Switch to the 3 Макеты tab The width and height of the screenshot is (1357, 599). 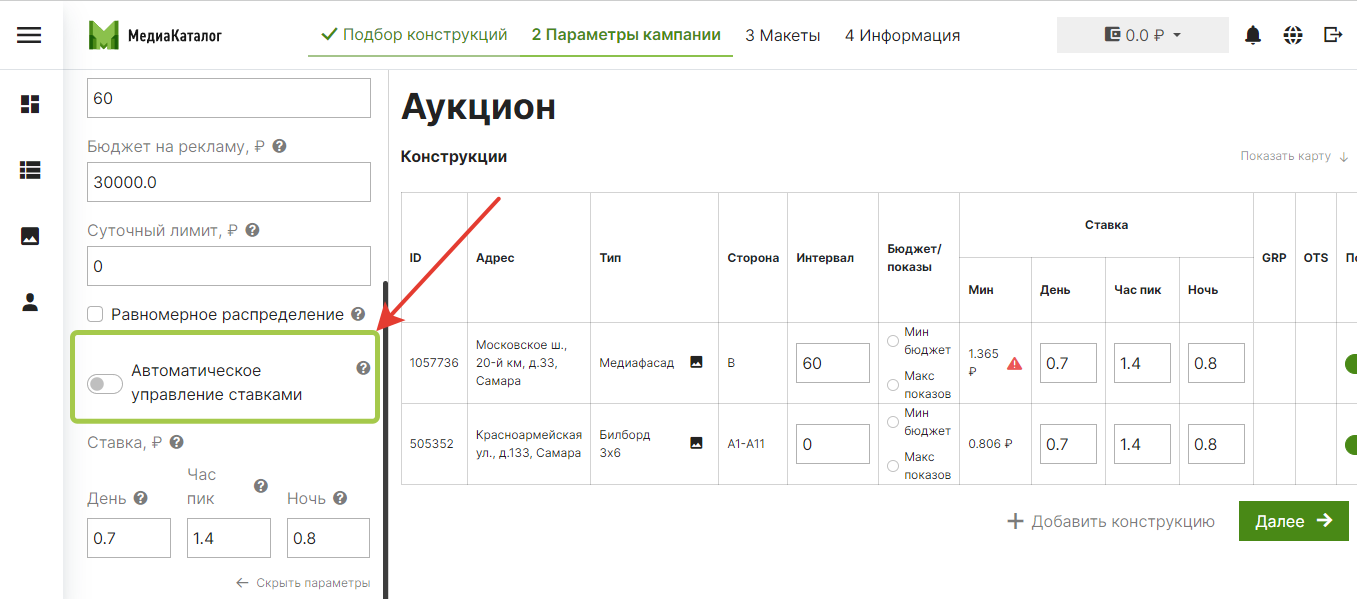coord(783,34)
